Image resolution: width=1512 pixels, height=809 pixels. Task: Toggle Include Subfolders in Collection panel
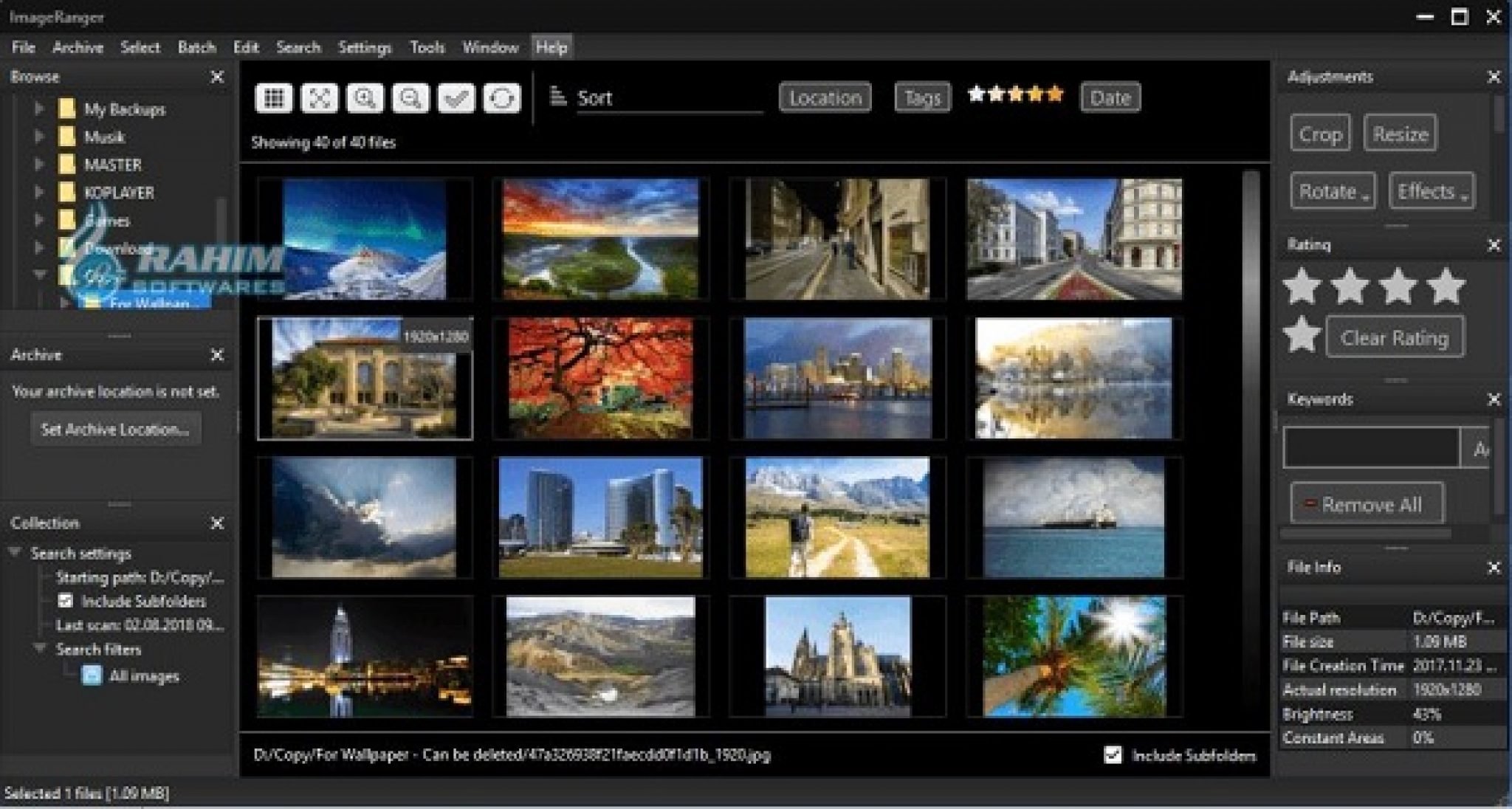(x=66, y=601)
